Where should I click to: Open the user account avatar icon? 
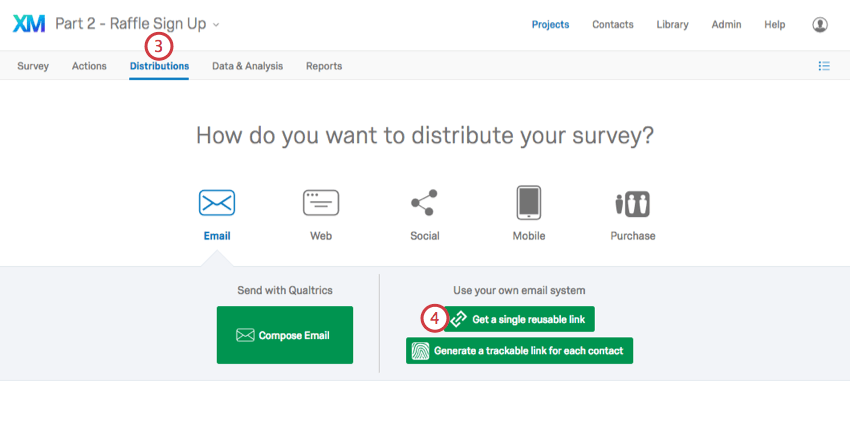pos(820,24)
